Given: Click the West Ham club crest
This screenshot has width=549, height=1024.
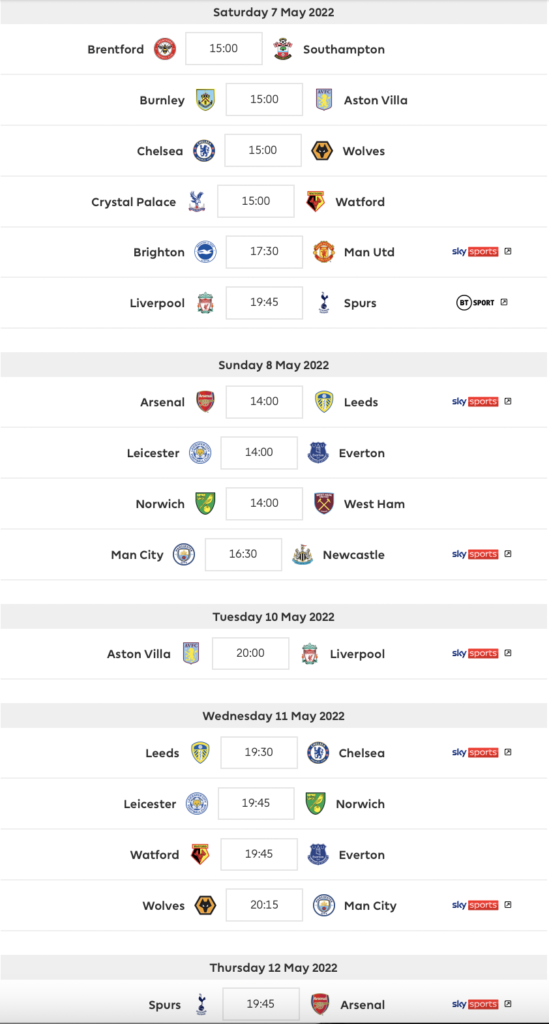Looking at the screenshot, I should (x=324, y=504).
